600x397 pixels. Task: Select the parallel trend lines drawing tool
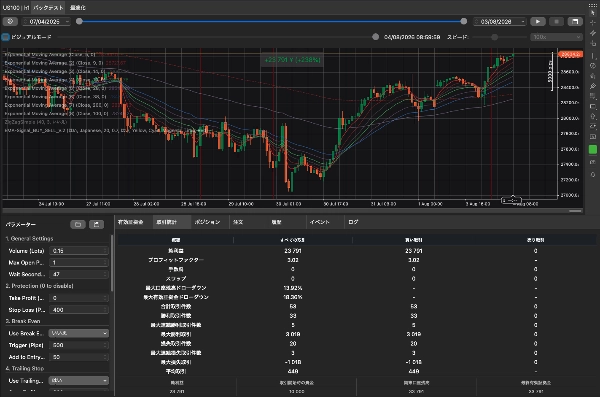pos(593,33)
